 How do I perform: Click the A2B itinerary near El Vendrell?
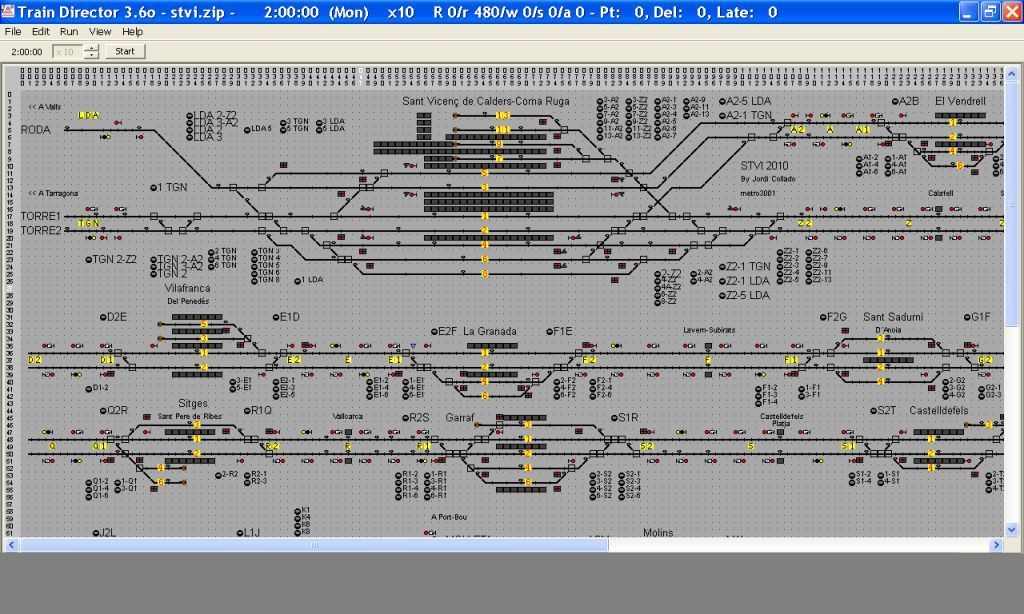coord(895,101)
